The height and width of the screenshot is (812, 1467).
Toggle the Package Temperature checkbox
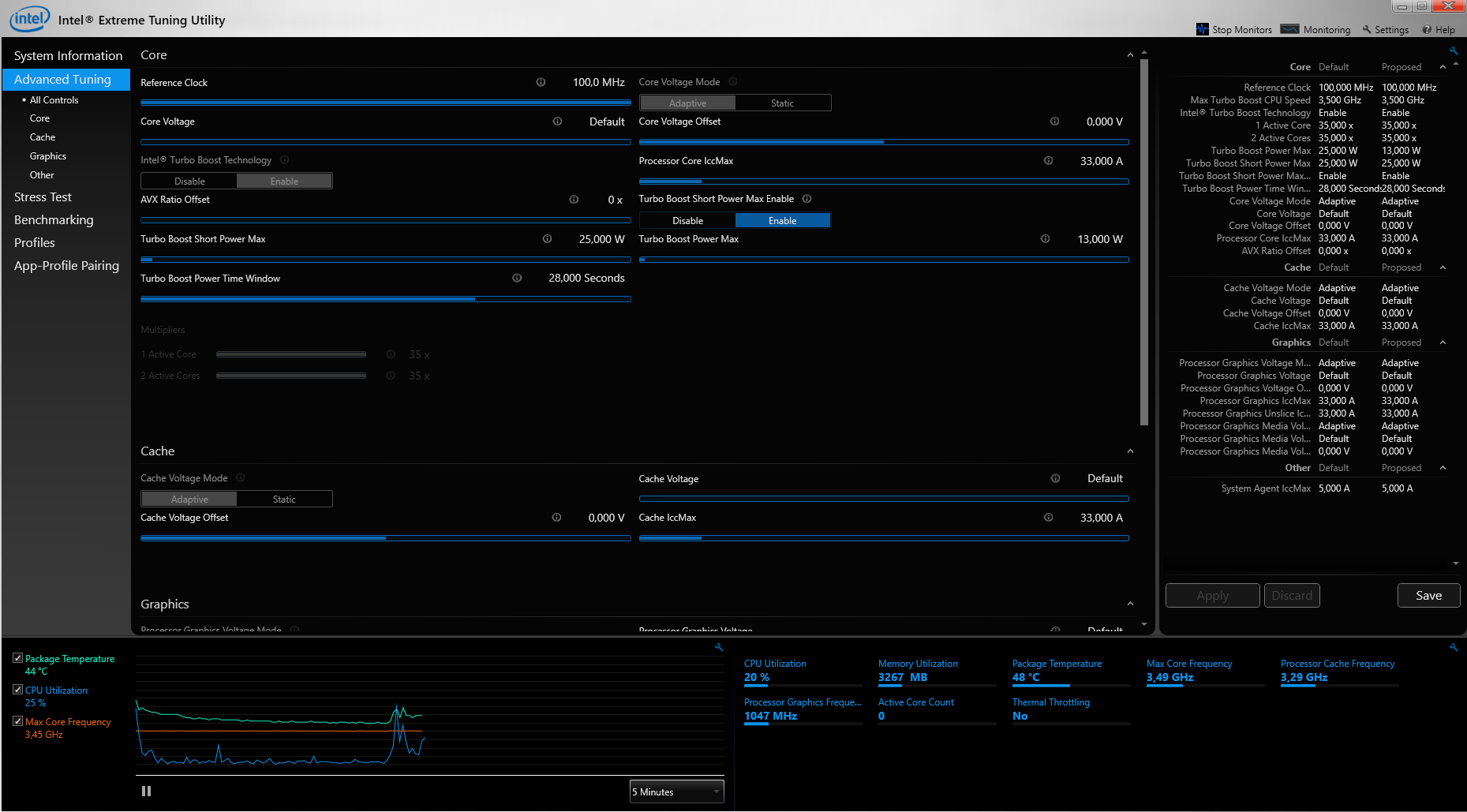pos(17,658)
